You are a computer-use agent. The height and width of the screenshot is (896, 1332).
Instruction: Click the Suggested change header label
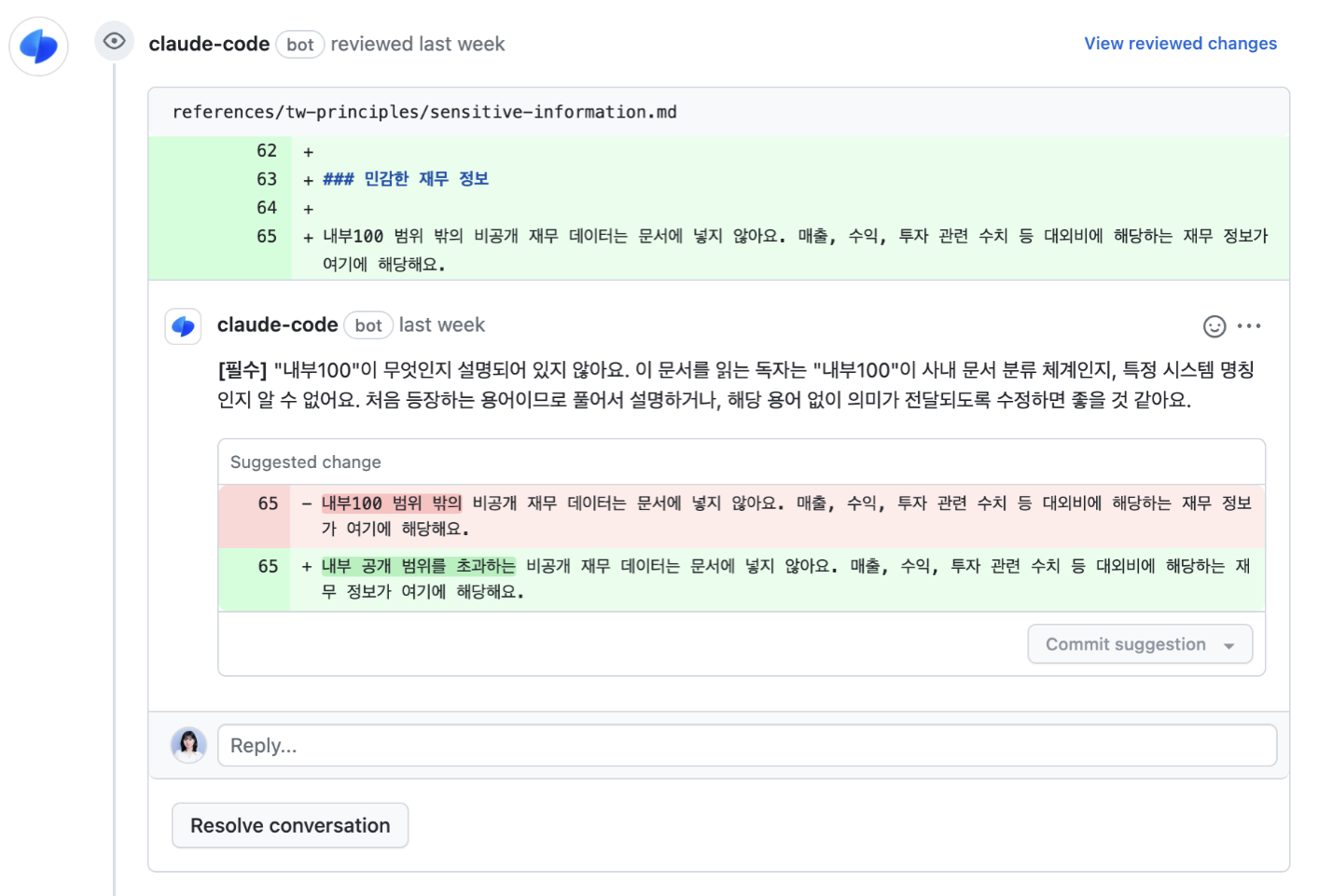click(306, 462)
